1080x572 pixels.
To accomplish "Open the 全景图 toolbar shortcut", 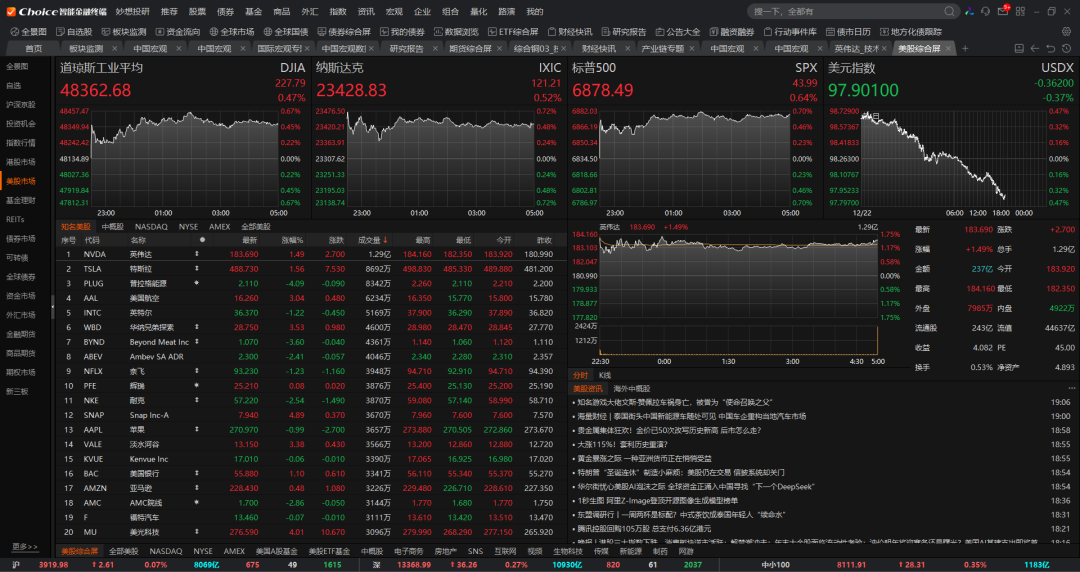I will pyautogui.click(x=28, y=31).
